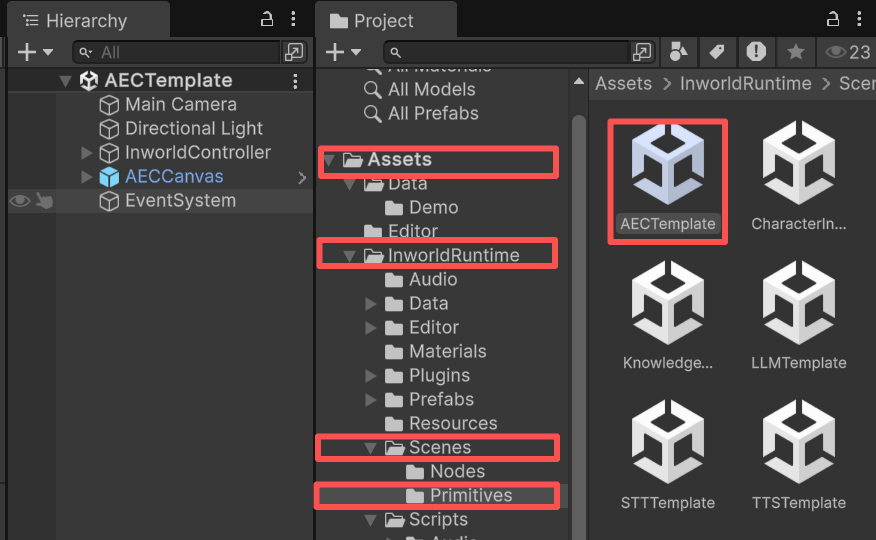
Task: Expand the Prefabs folder
Action: [x=370, y=399]
